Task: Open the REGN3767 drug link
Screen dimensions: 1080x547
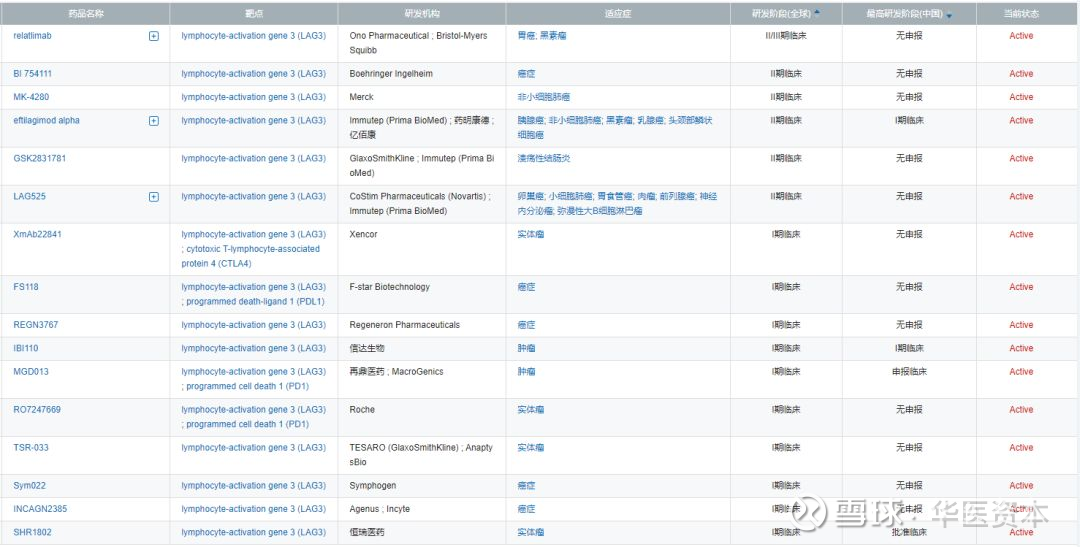Action: click(36, 324)
